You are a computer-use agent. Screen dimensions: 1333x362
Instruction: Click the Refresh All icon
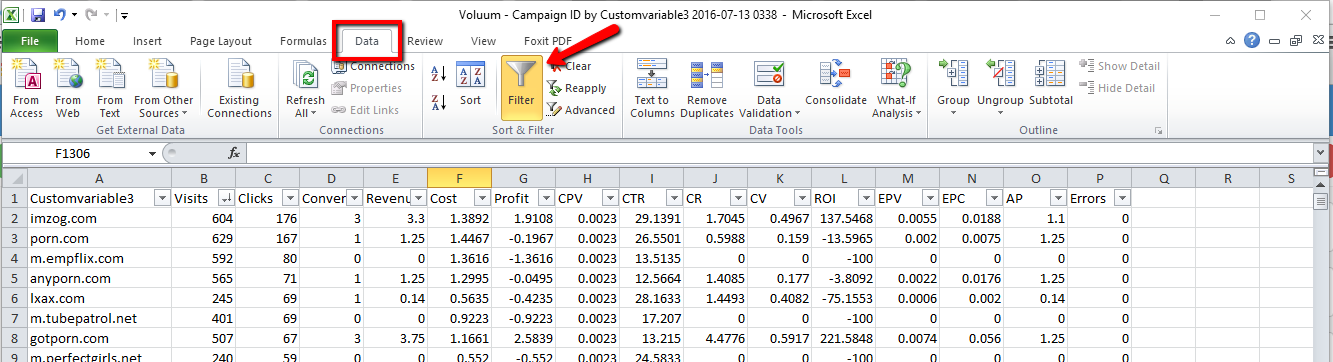tap(305, 76)
